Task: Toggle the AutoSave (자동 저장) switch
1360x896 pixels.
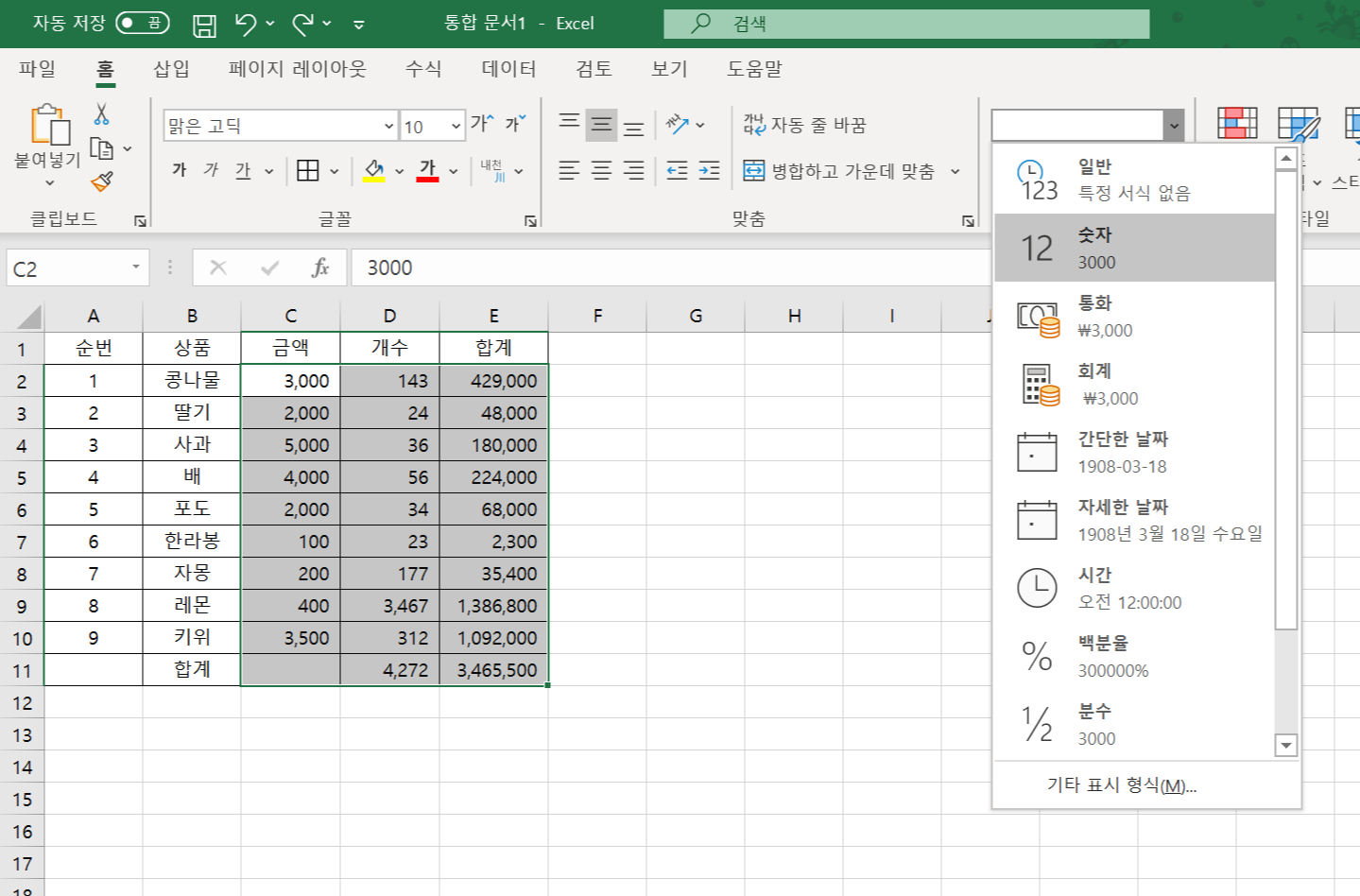Action: (x=143, y=23)
